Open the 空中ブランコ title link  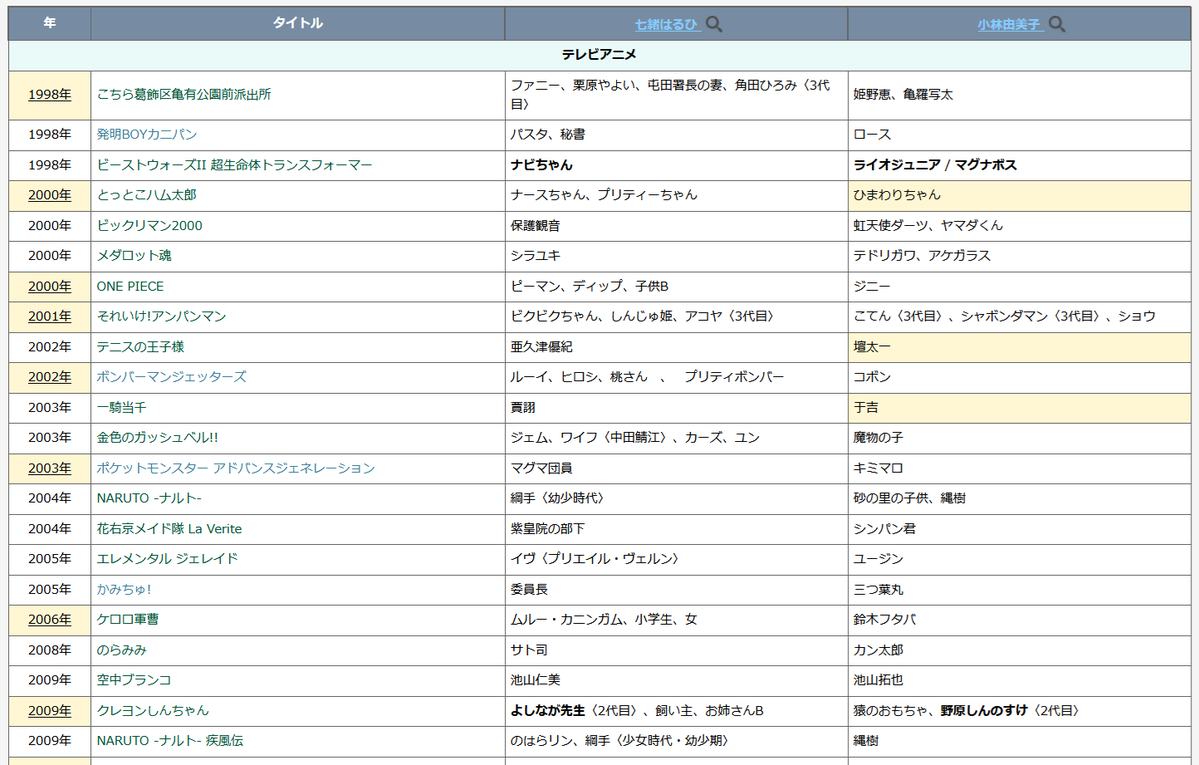click(134, 679)
